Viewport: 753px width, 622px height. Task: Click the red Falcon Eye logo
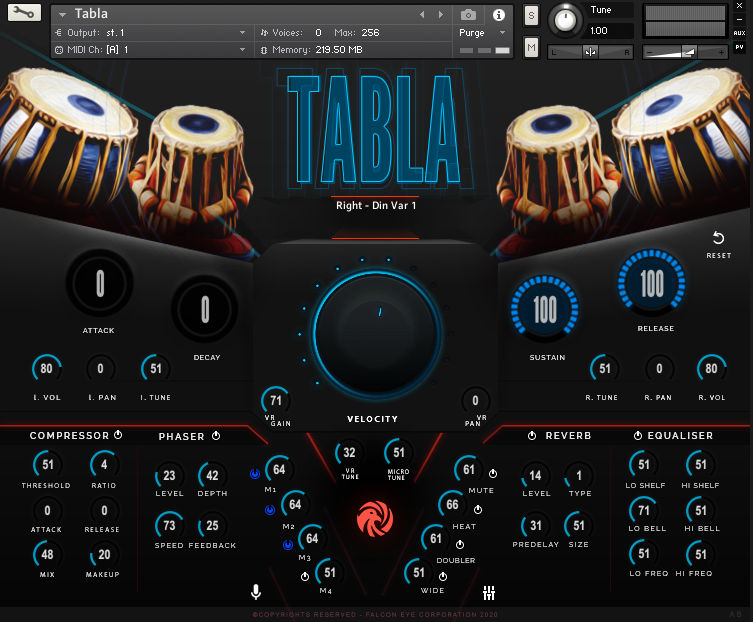pos(375,517)
